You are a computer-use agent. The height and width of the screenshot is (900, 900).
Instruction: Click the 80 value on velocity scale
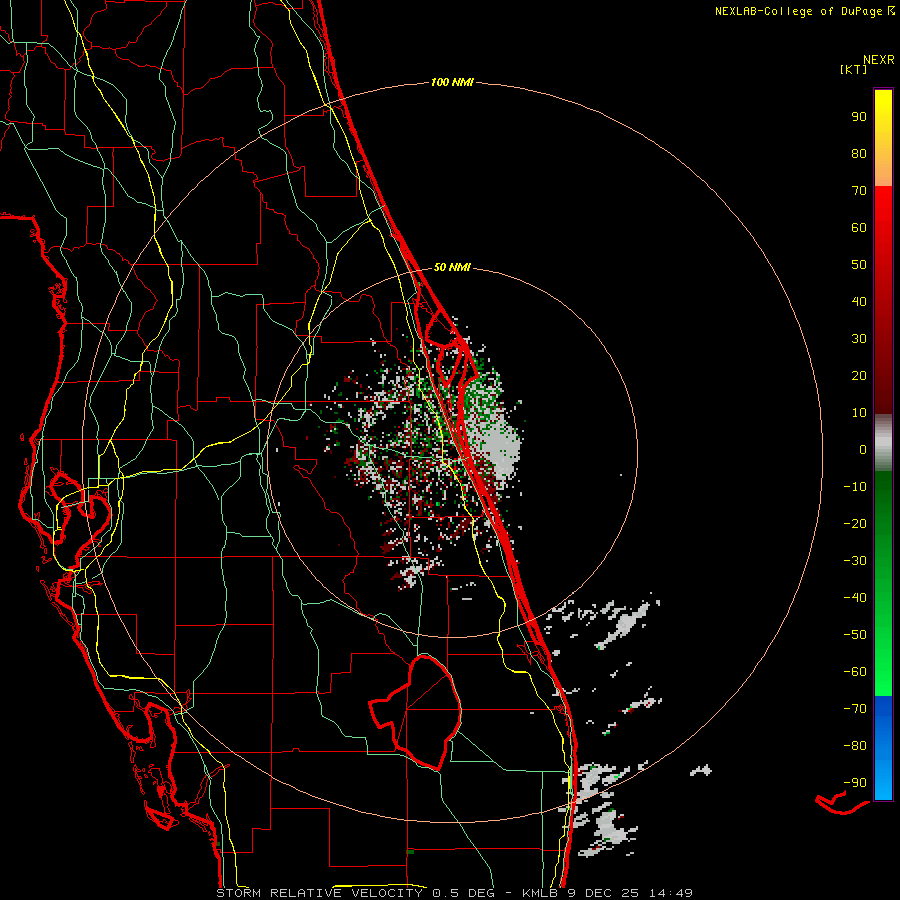pos(859,153)
